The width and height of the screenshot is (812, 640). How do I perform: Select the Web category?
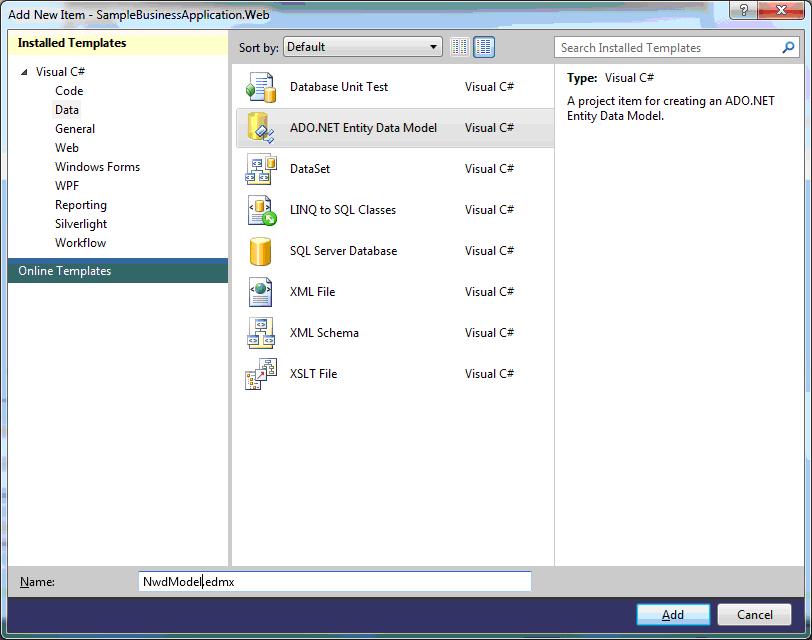67,148
